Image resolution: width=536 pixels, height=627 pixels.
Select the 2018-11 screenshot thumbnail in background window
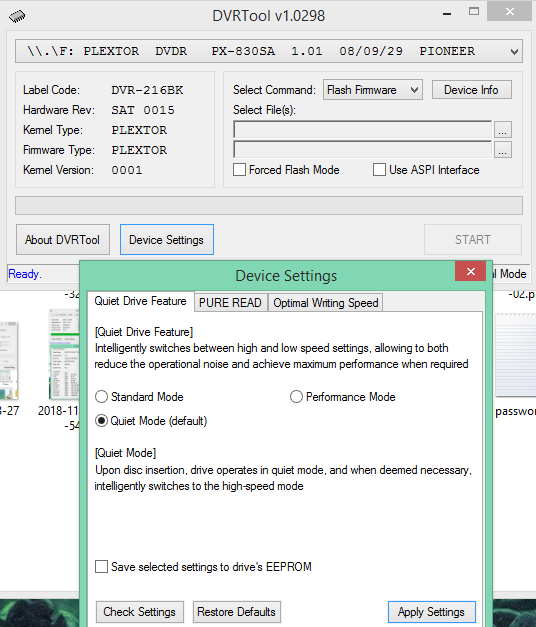tap(64, 354)
